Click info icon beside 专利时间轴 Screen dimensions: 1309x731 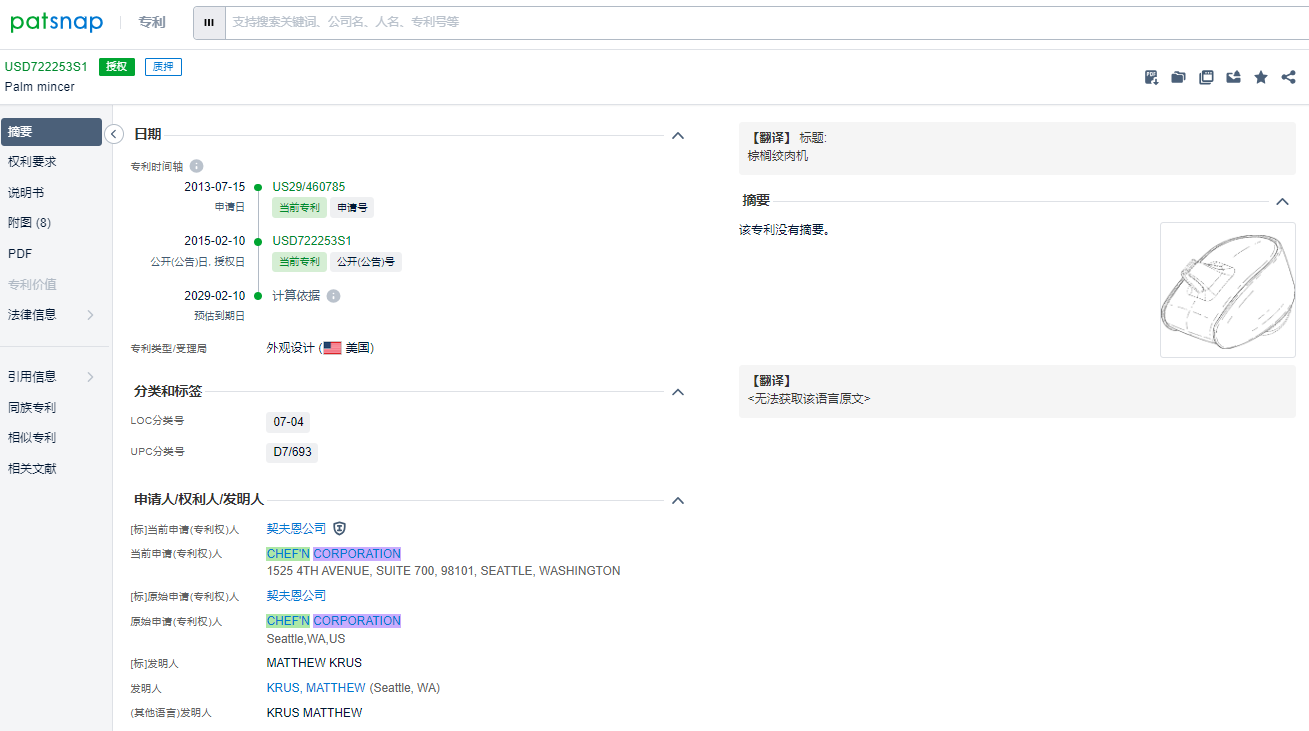pyautogui.click(x=197, y=166)
